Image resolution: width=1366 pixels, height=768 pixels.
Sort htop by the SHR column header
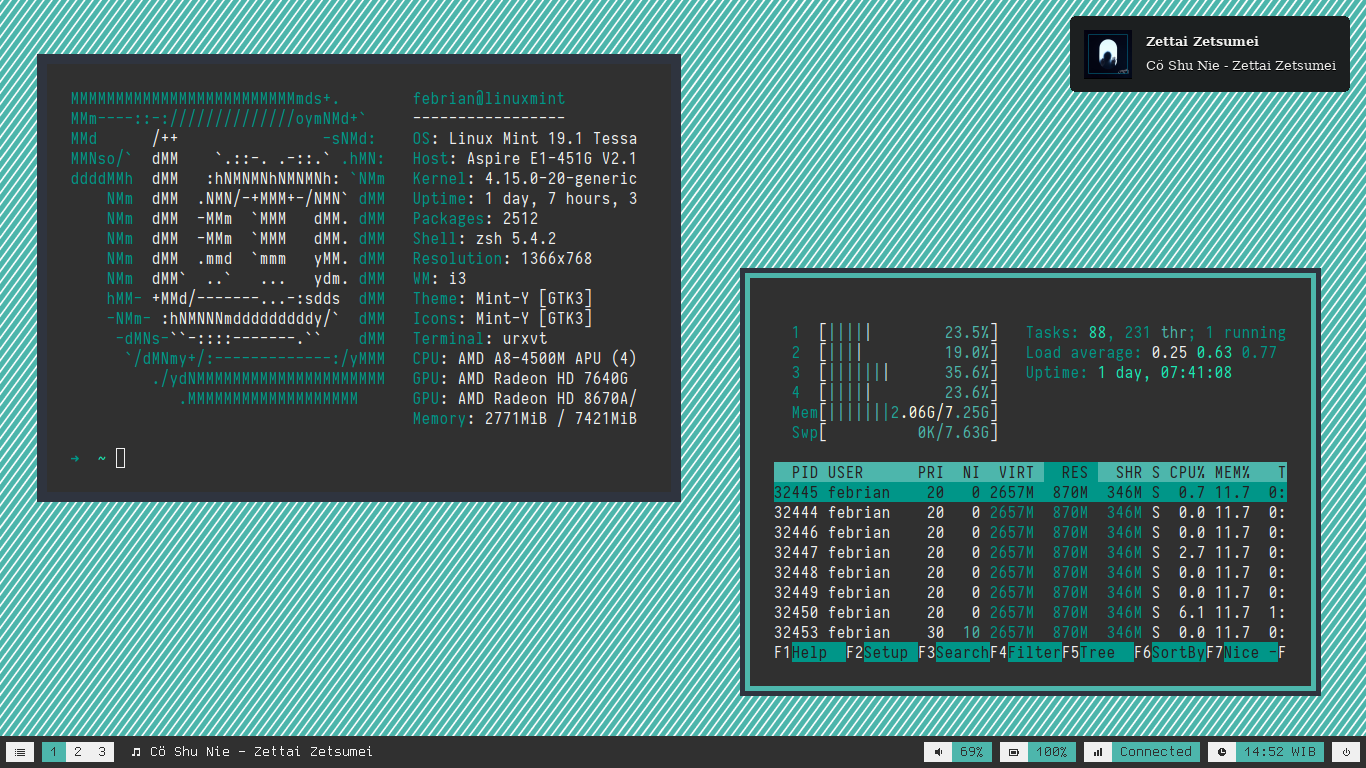[x=1129, y=472]
